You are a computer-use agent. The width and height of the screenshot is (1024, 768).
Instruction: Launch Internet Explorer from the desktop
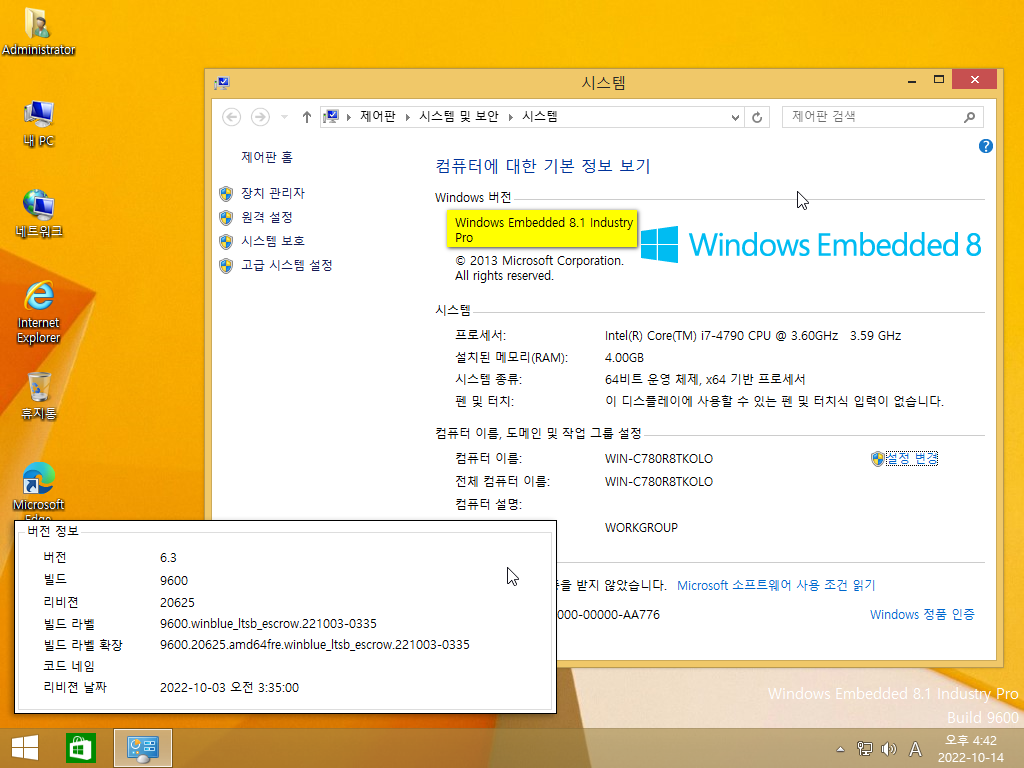click(39, 312)
